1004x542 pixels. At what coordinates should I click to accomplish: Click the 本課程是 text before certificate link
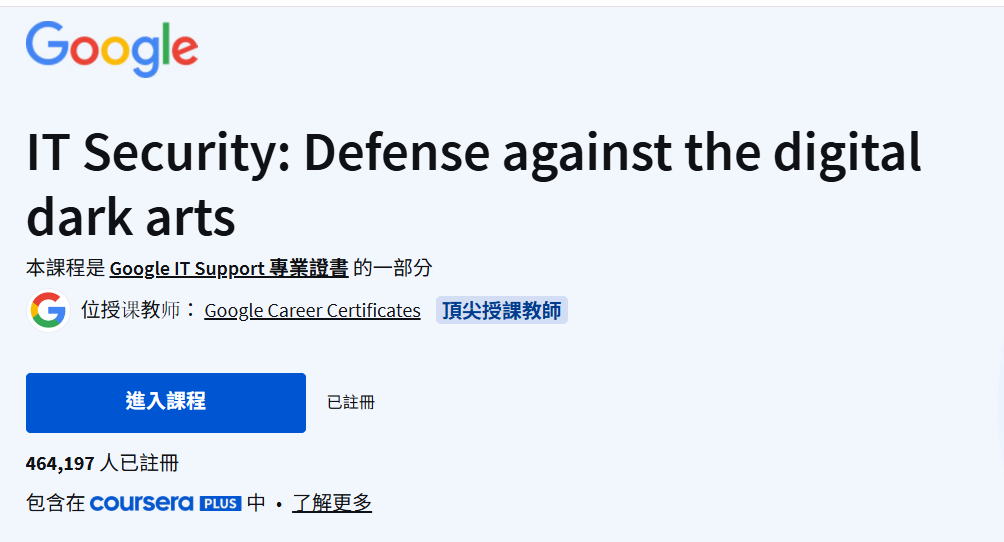point(65,268)
